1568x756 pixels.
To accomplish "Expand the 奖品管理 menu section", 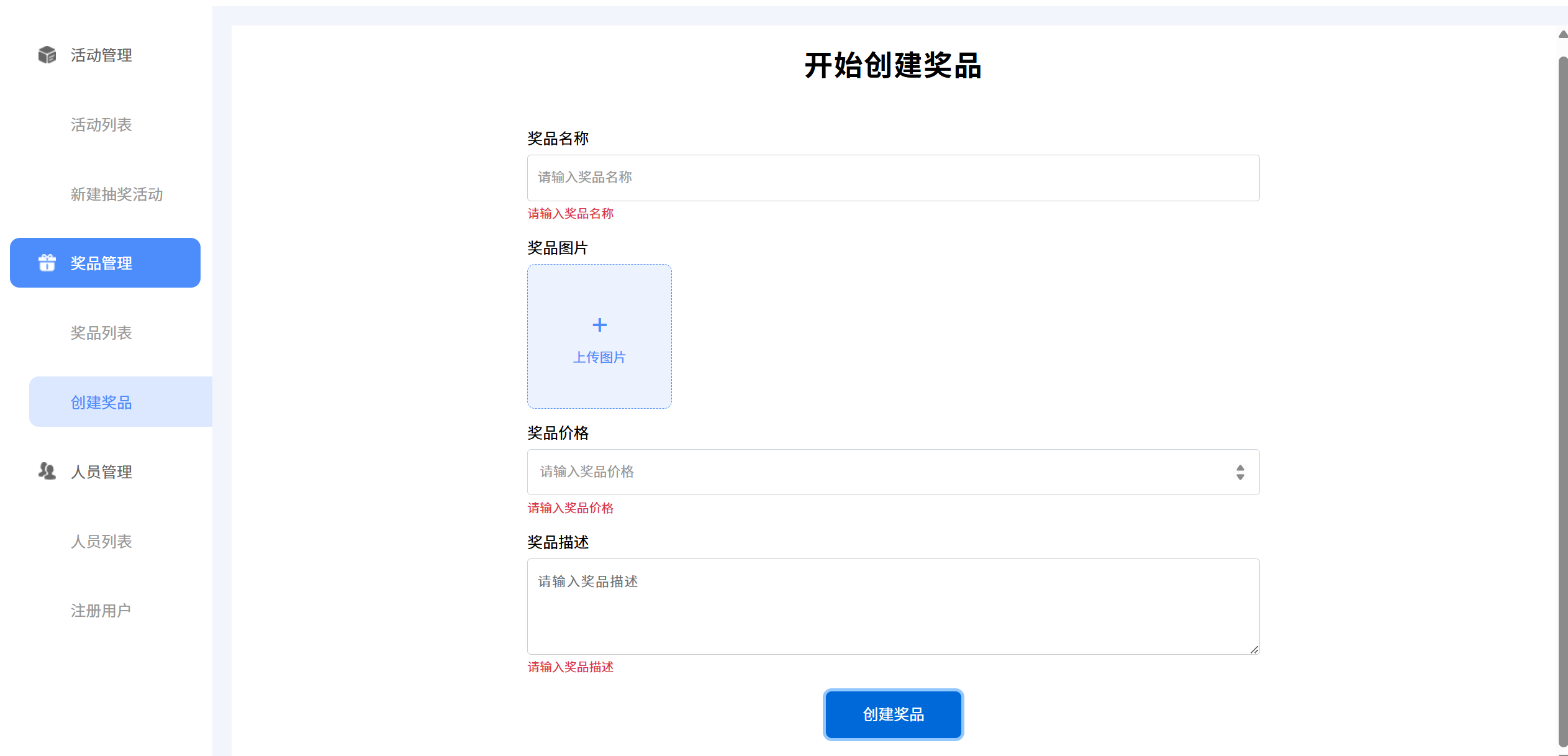I will tap(105, 263).
